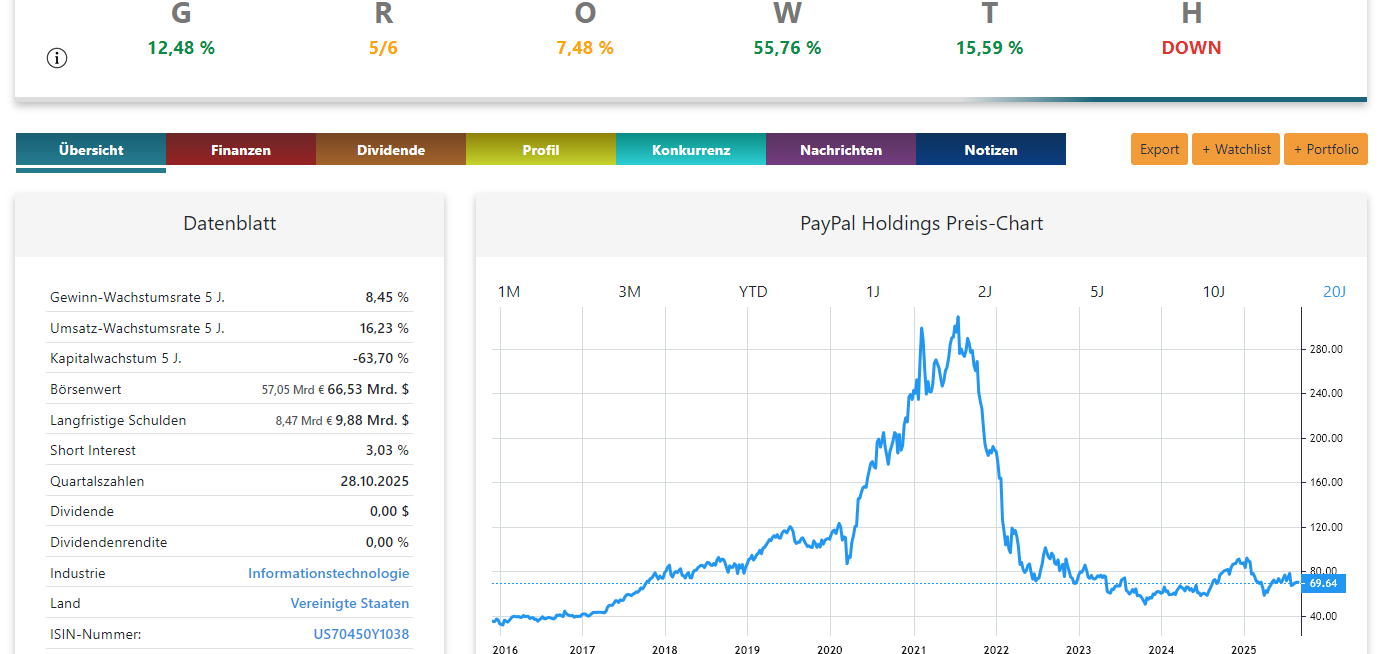Choose the 2J chart range

(985, 292)
